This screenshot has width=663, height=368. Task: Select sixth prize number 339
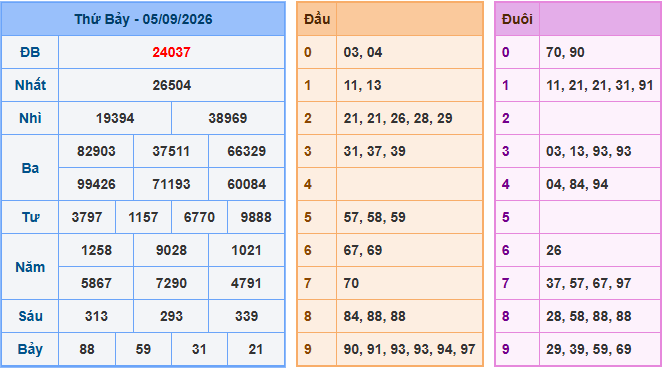click(x=247, y=316)
